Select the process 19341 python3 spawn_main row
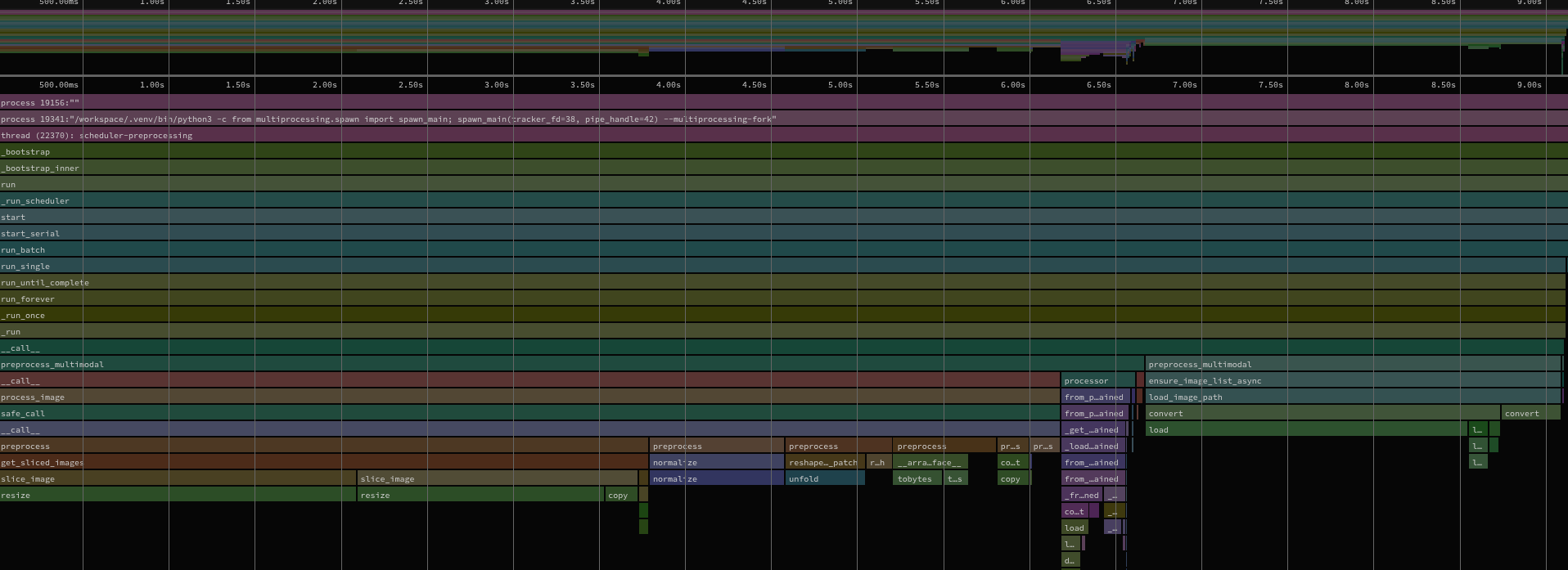1568x570 pixels. pyautogui.click(x=784, y=119)
